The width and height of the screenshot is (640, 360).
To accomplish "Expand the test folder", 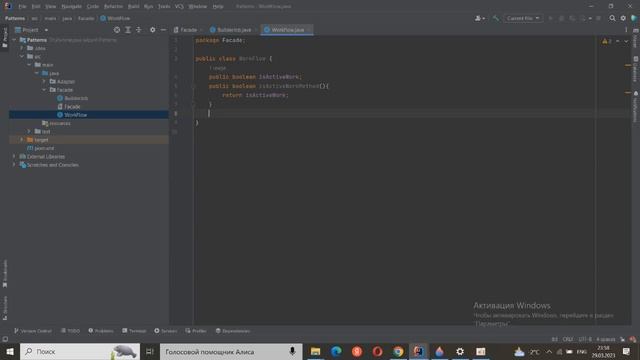I will point(29,131).
